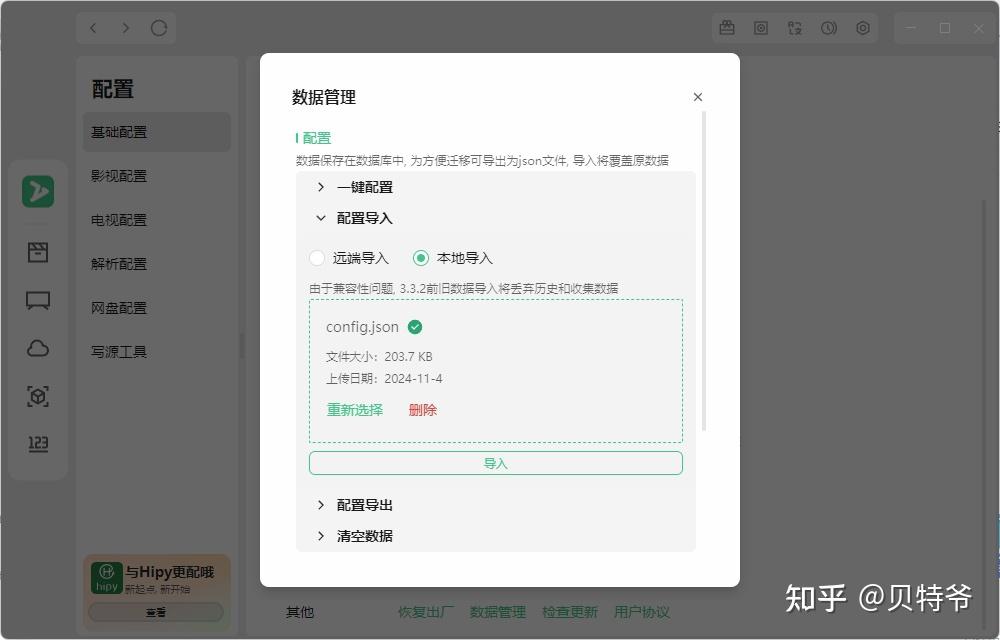This screenshot has width=1000, height=640.
Task: Click 删除 to delete the uploaded file
Action: [423, 410]
